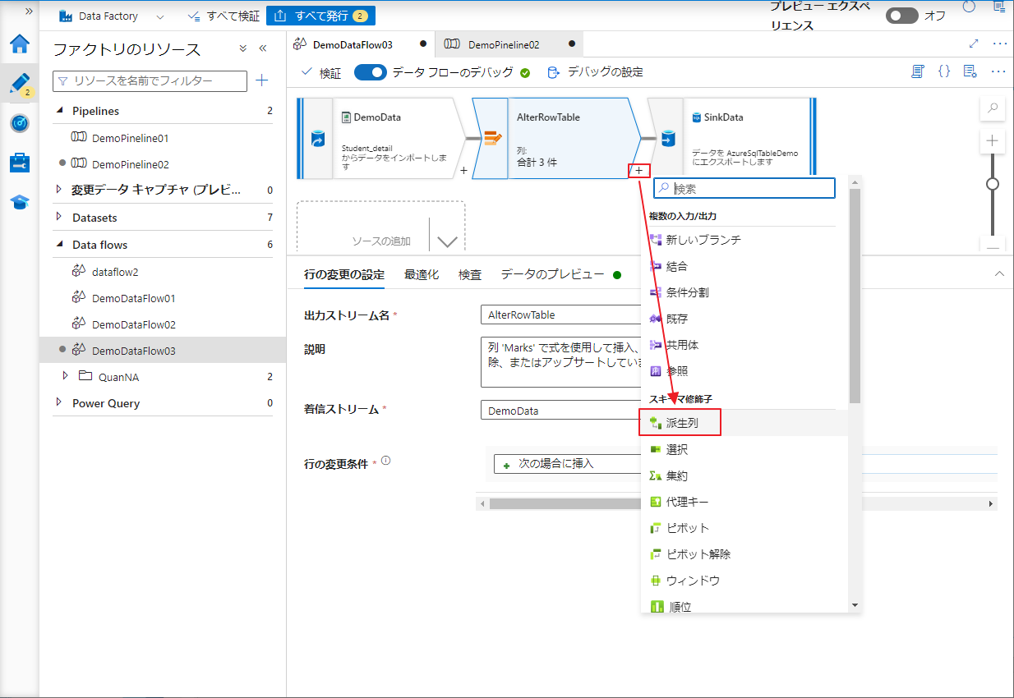
Task: Open the script icon in toolbar
Action: 918,71
